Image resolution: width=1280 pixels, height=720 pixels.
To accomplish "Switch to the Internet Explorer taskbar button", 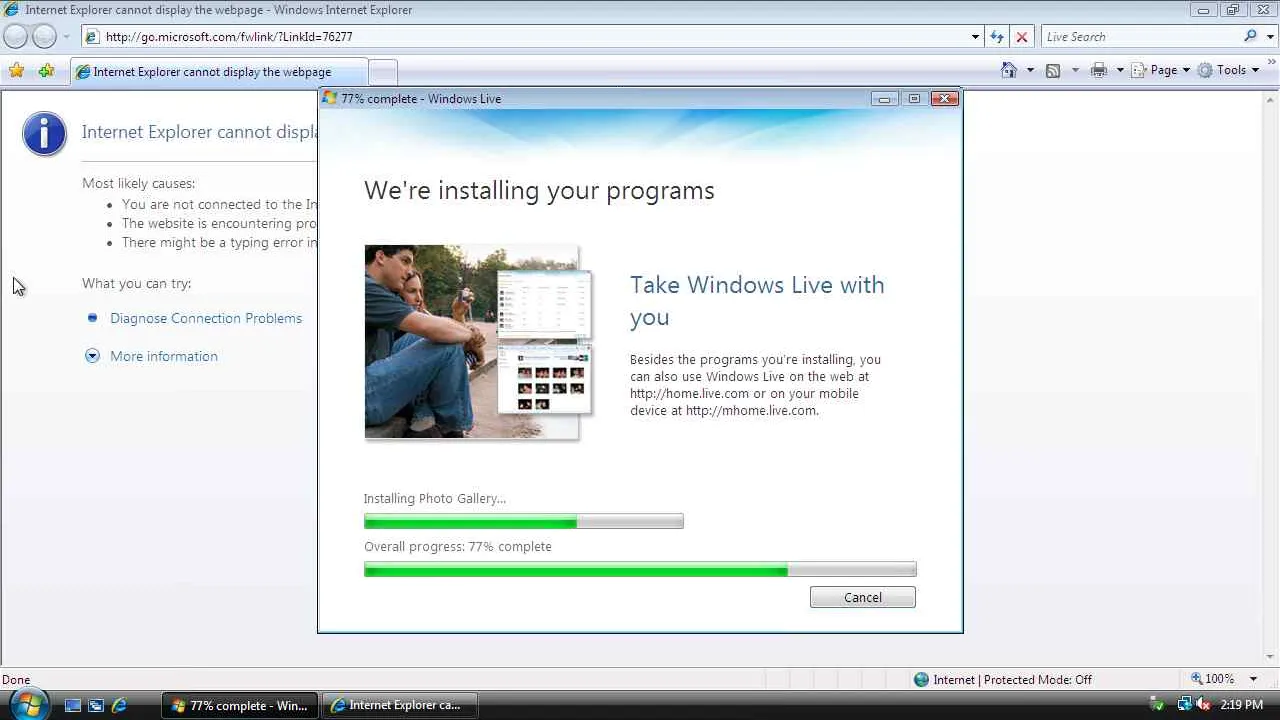I will (399, 705).
